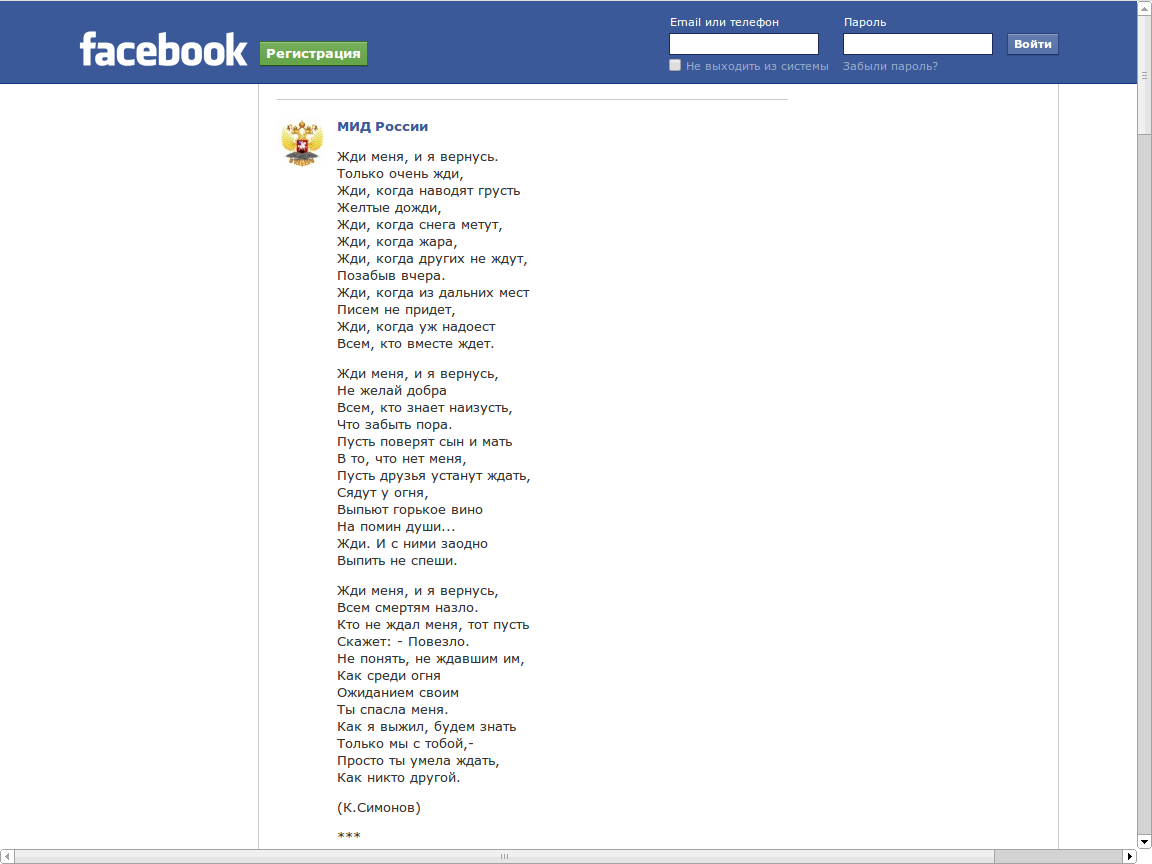Image resolution: width=1152 pixels, height=864 pixels.
Task: Click the Войти login button
Action: pyautogui.click(x=1032, y=44)
